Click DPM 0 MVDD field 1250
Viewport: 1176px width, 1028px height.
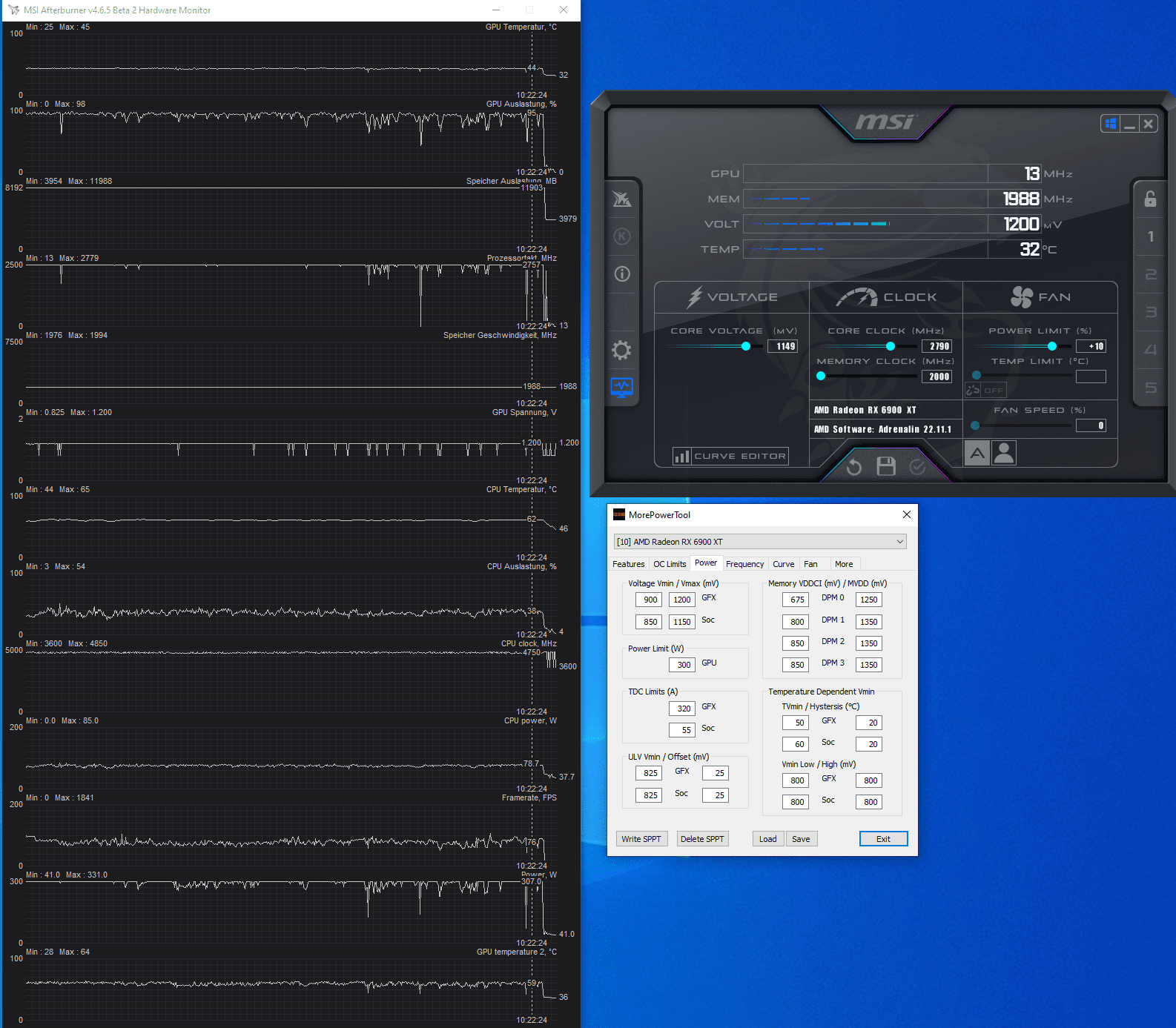click(x=869, y=600)
